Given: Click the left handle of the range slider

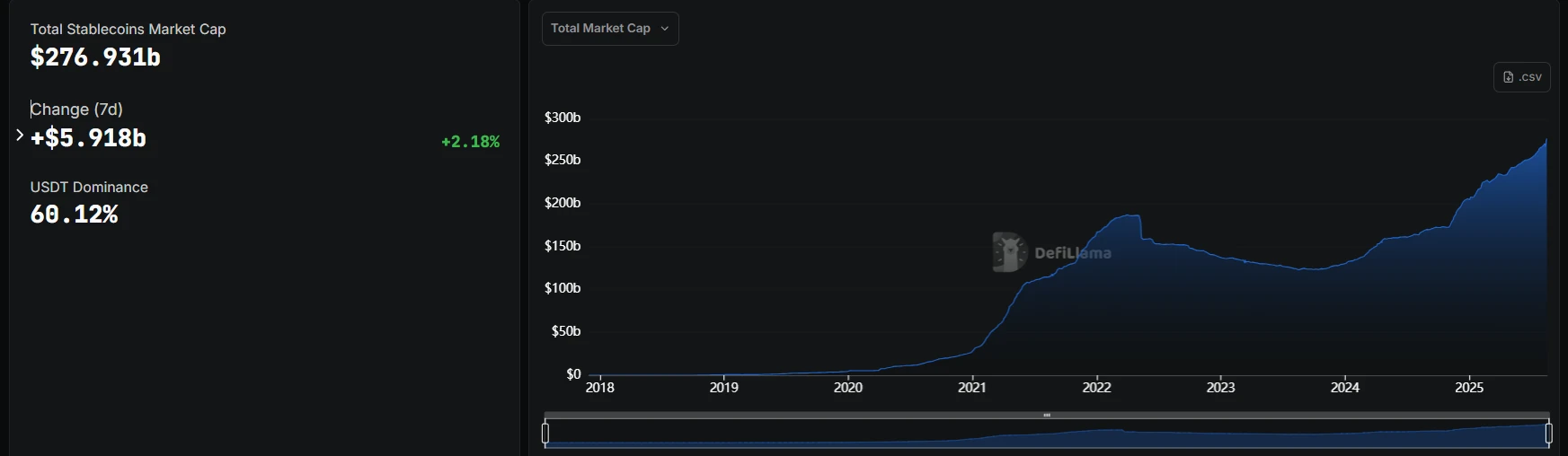Looking at the screenshot, I should coord(545,434).
